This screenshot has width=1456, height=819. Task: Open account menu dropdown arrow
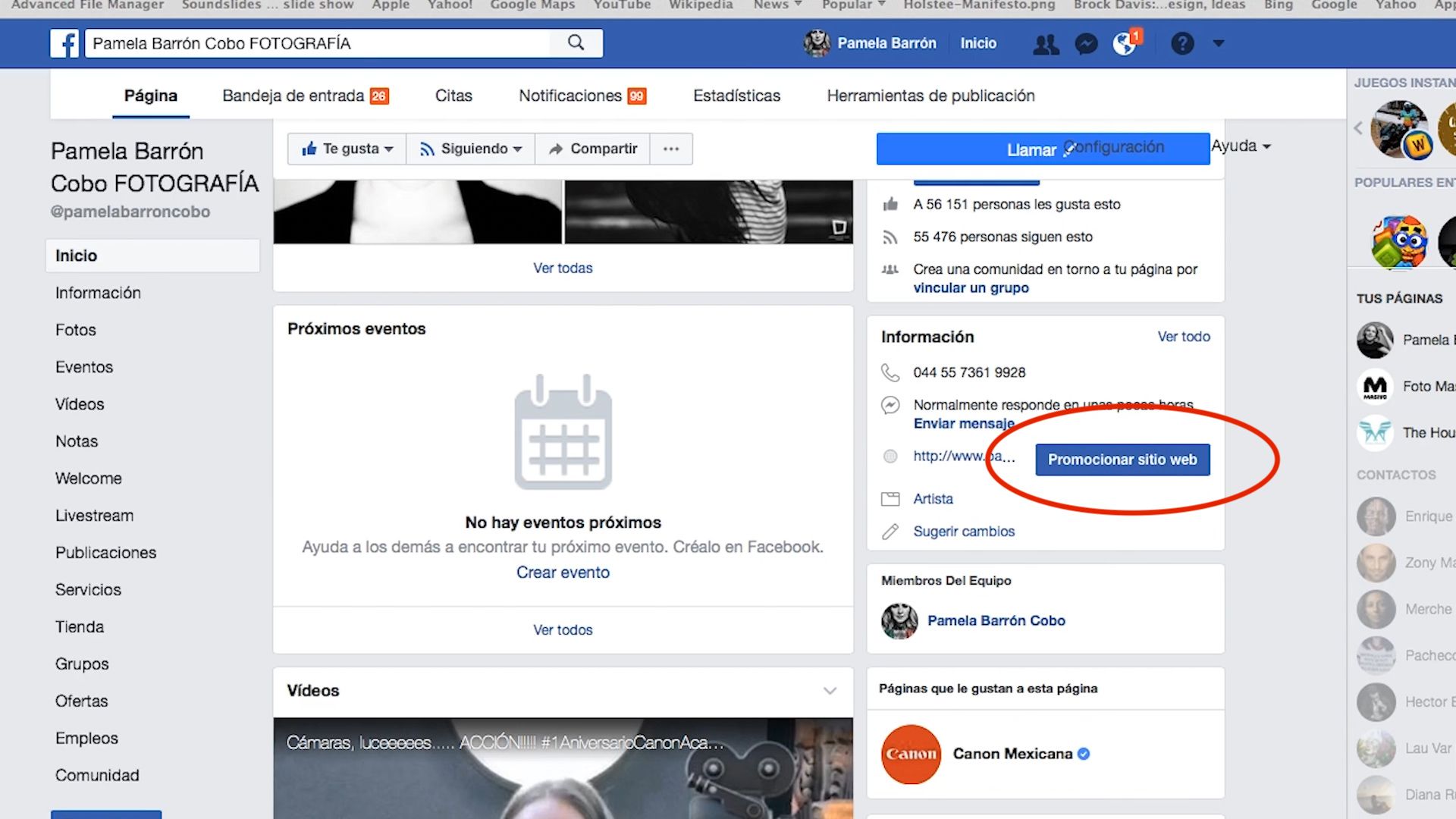tap(1219, 43)
